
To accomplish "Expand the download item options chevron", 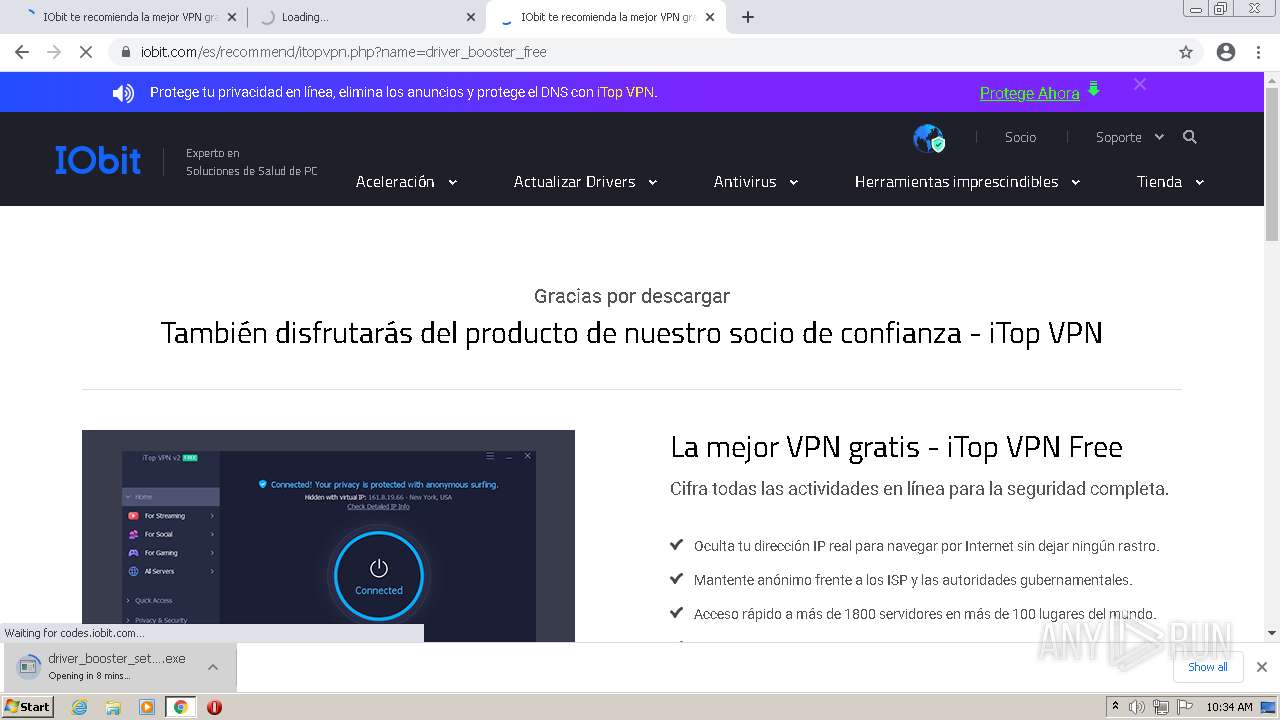I will pyautogui.click(x=213, y=667).
